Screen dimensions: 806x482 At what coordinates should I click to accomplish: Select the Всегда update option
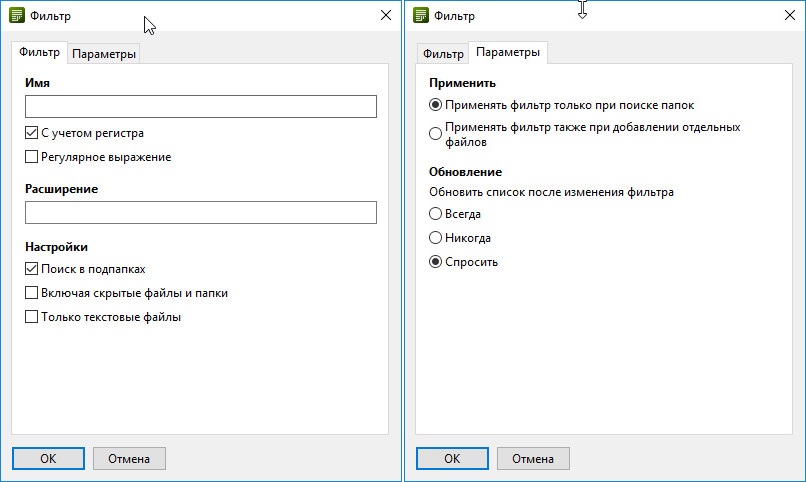point(435,214)
